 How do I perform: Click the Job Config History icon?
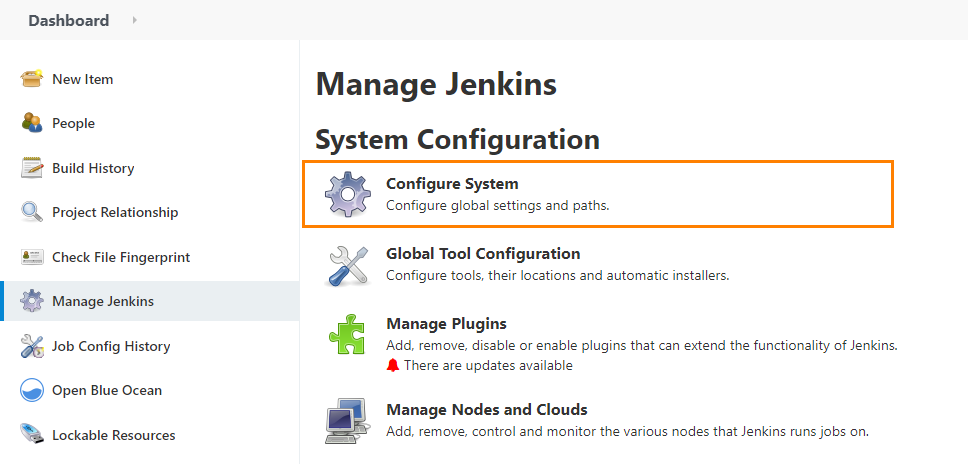[32, 346]
